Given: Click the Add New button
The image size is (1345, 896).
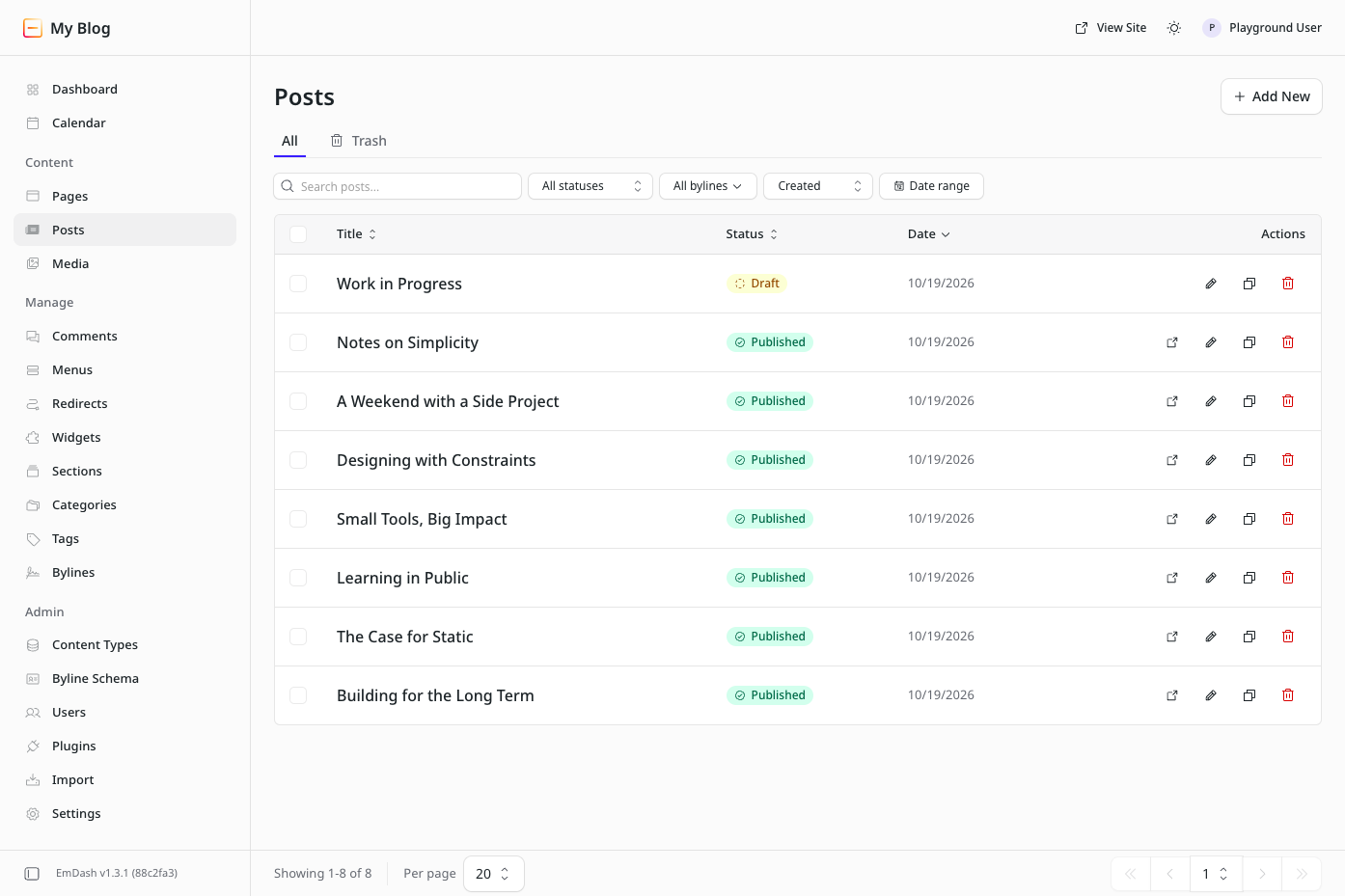Looking at the screenshot, I should point(1272,96).
